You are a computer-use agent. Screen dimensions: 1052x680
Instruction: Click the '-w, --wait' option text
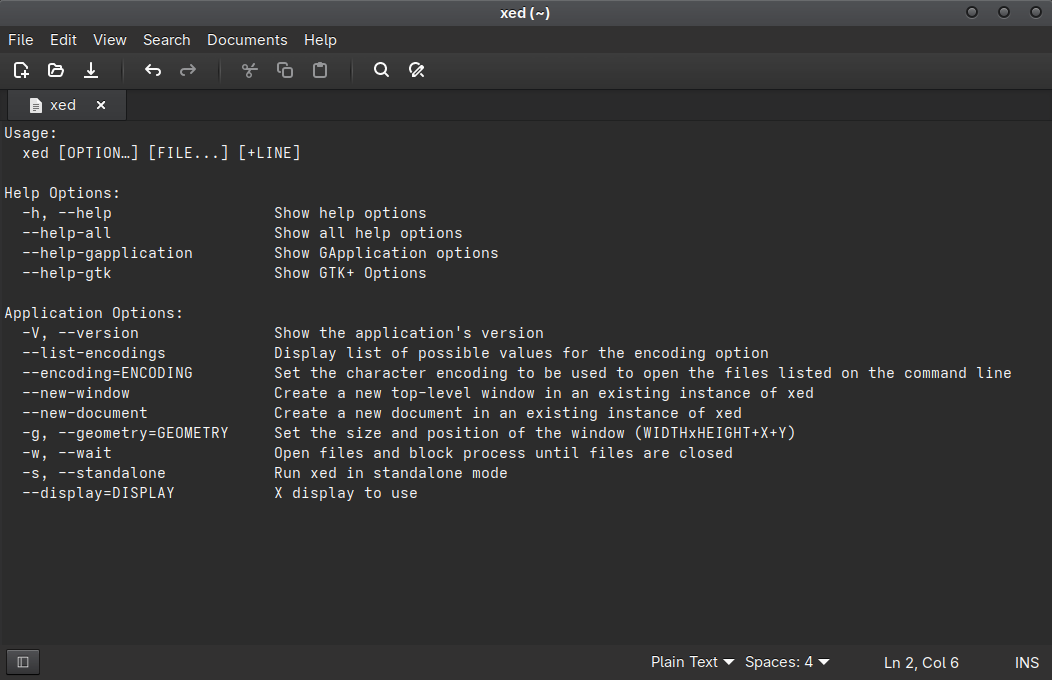(66, 453)
